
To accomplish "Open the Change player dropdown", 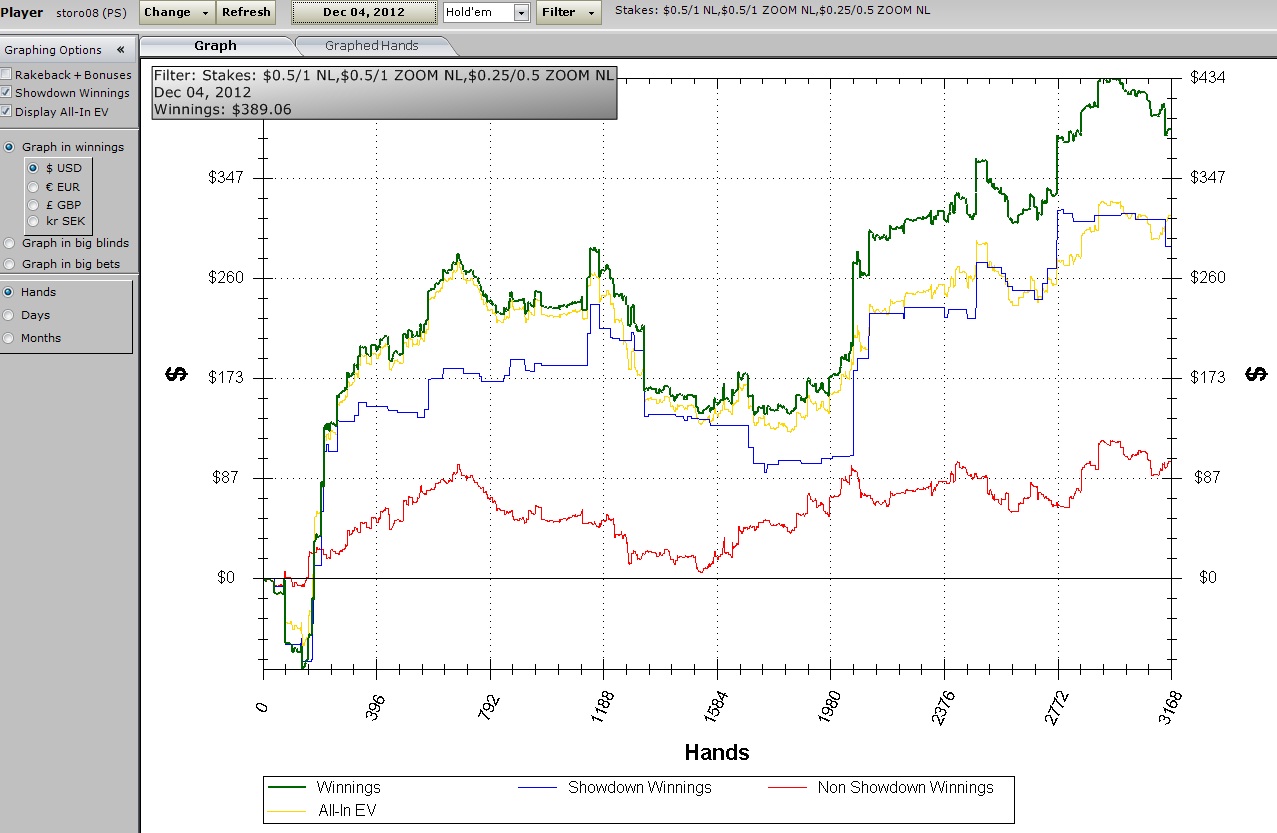I will [x=177, y=12].
